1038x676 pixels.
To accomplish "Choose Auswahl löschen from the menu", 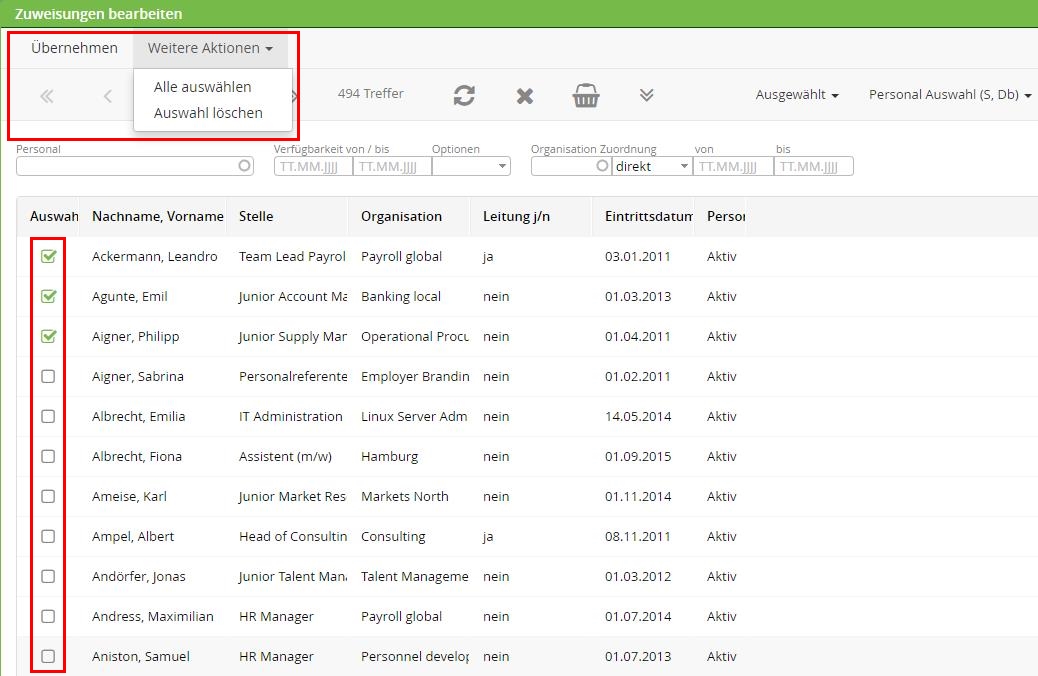I will coord(208,113).
